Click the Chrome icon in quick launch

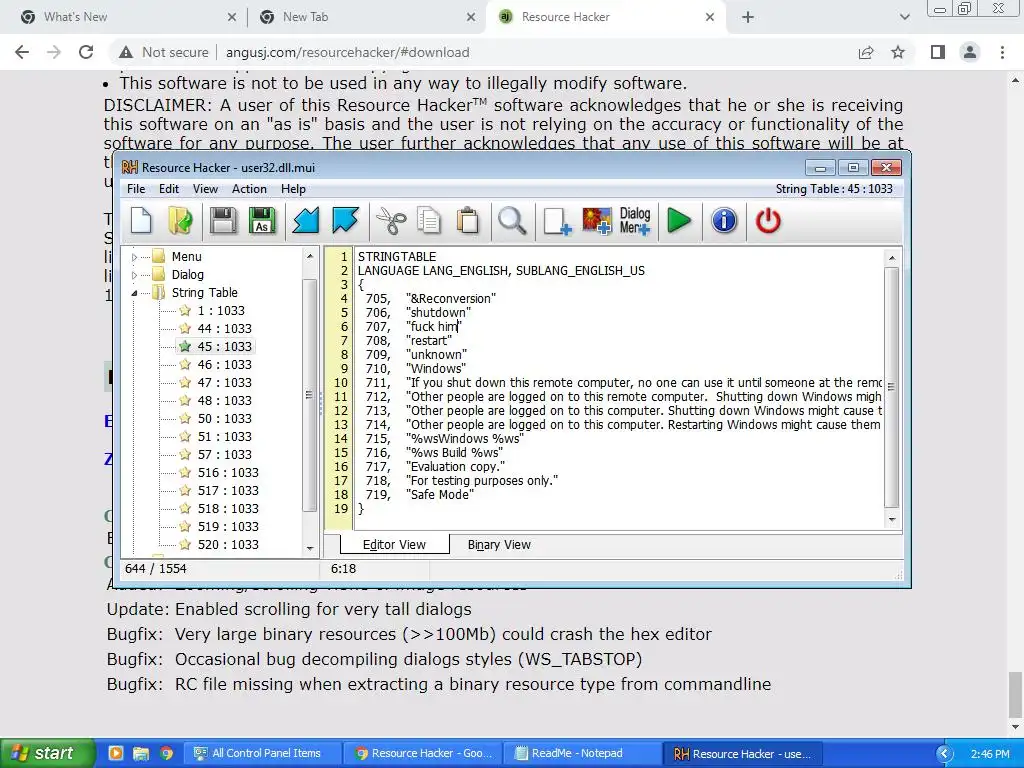tap(167, 754)
